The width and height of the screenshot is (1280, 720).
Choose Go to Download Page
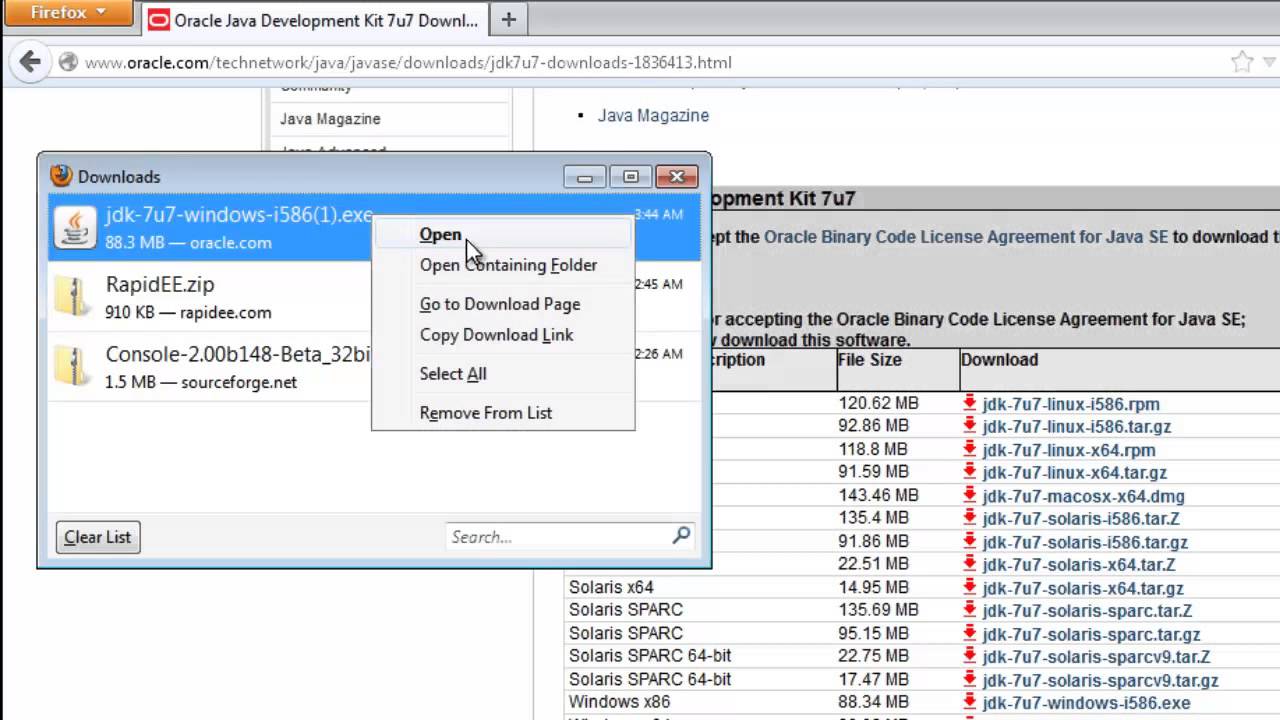(x=503, y=304)
